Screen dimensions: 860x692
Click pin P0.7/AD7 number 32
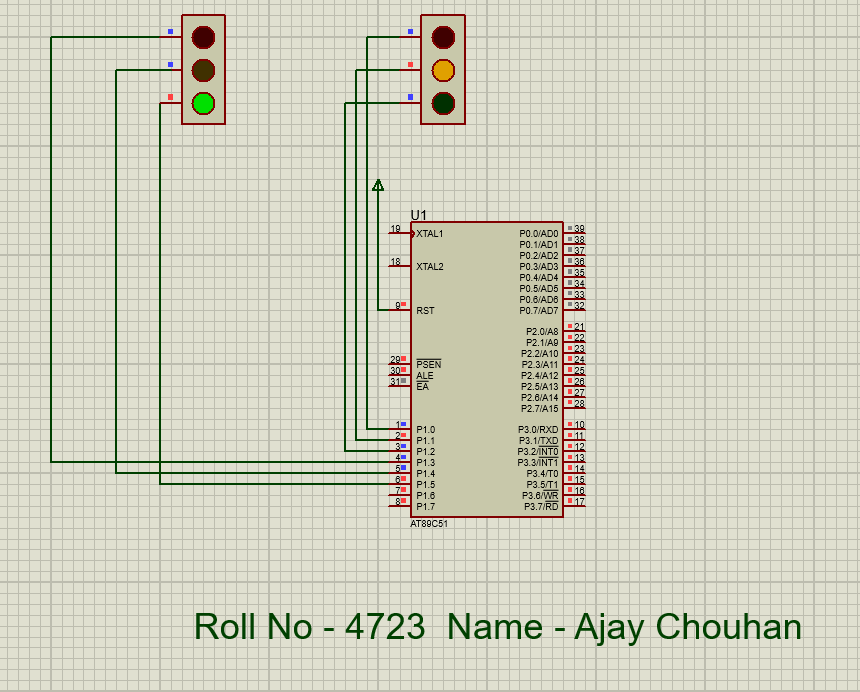[x=575, y=309]
